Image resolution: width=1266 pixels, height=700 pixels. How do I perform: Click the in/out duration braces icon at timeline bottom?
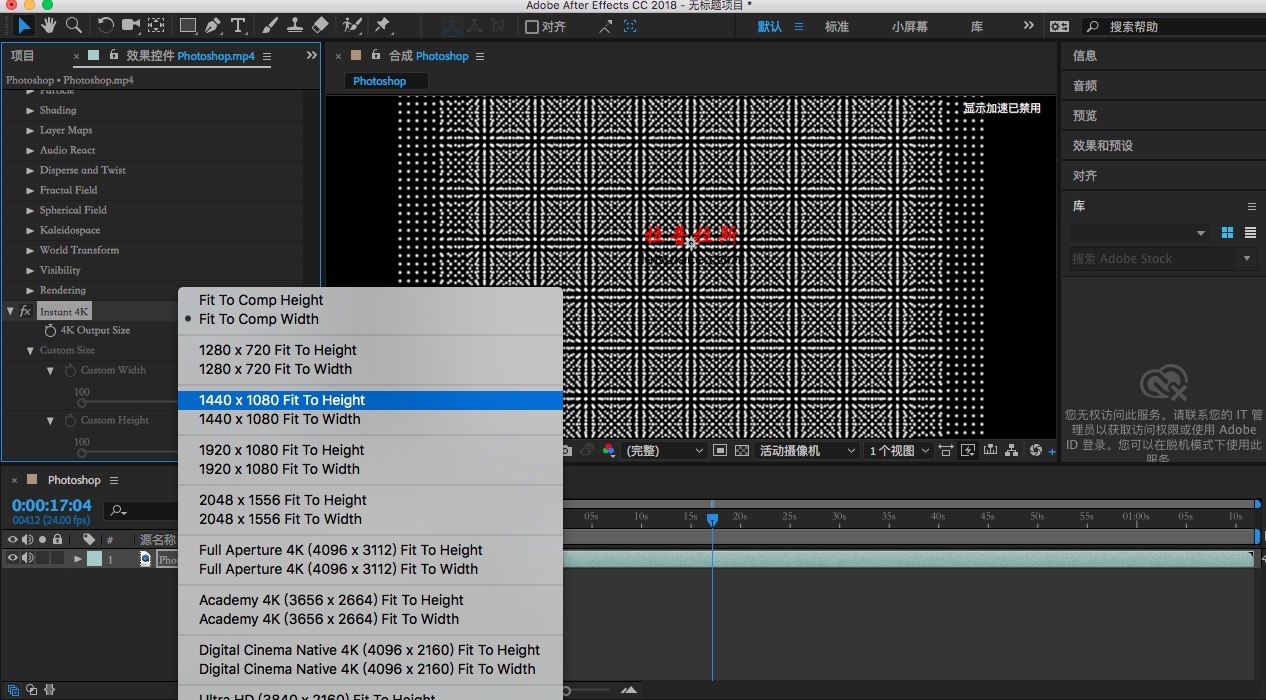pyautogui.click(x=49, y=690)
